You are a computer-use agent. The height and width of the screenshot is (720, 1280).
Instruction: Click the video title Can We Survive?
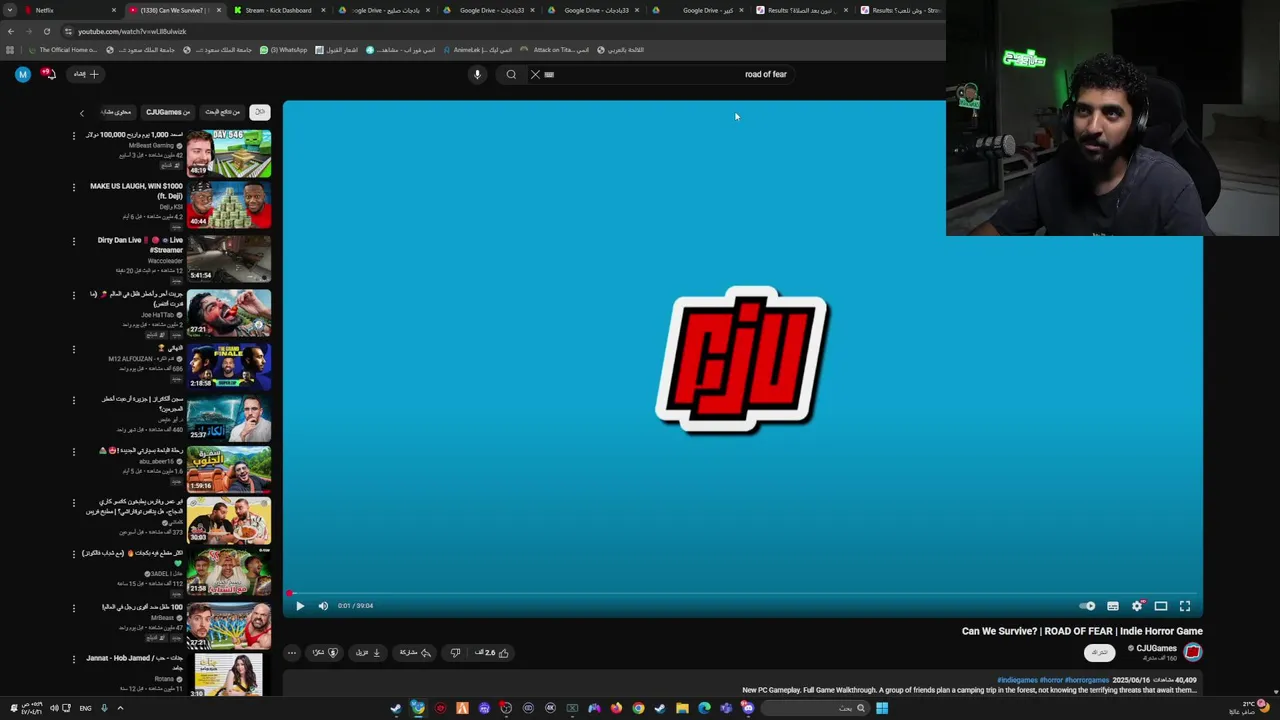1082,631
